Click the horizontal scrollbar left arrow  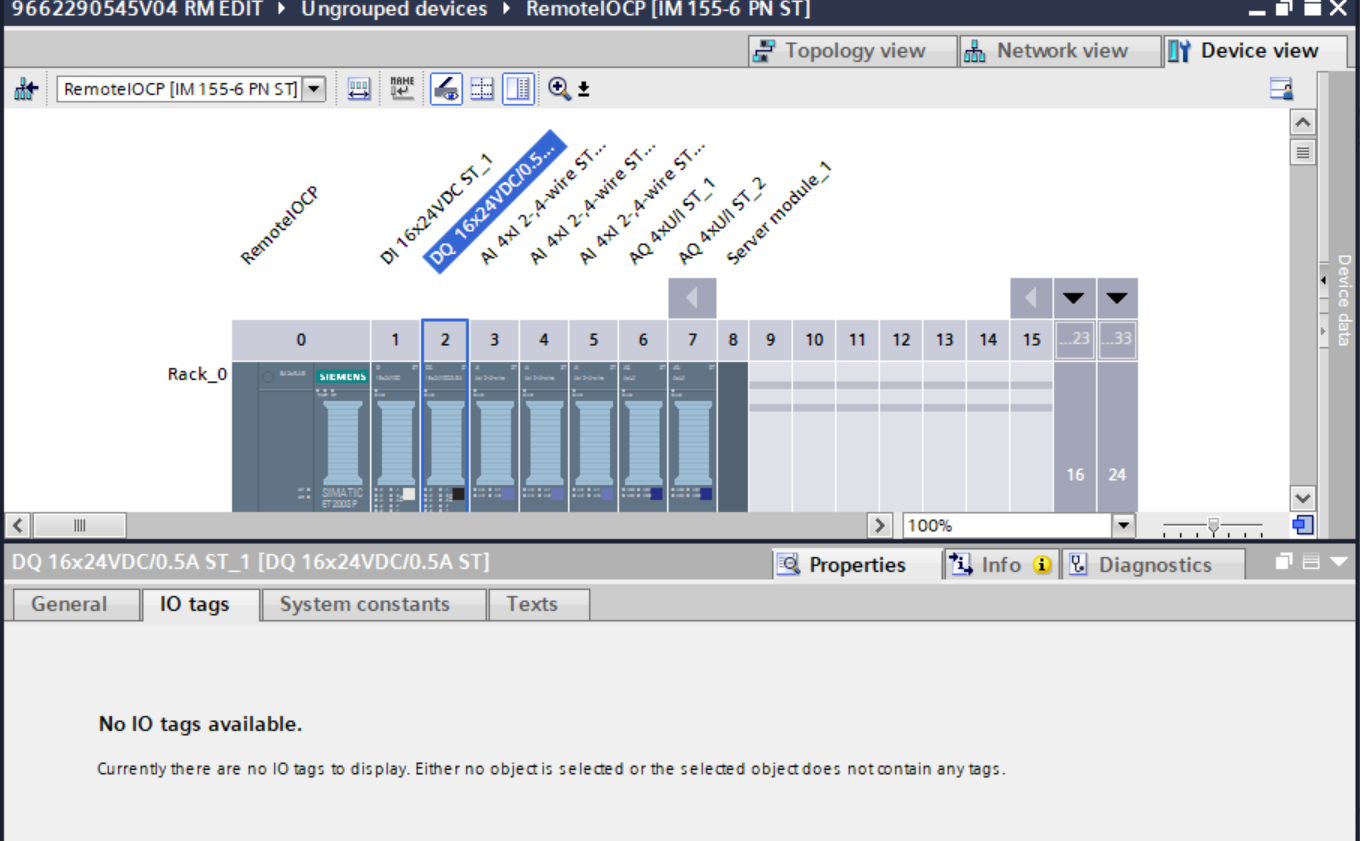tap(18, 525)
